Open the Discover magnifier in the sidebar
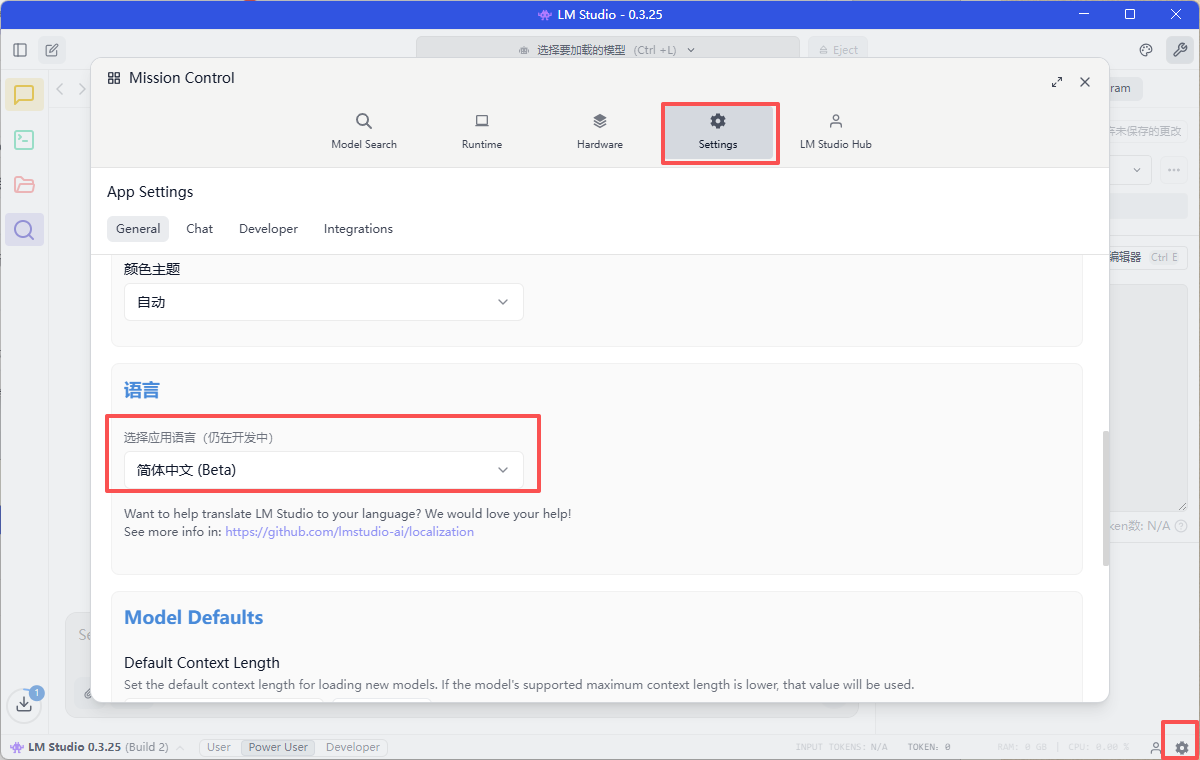This screenshot has height=760, width=1200. coord(24,230)
